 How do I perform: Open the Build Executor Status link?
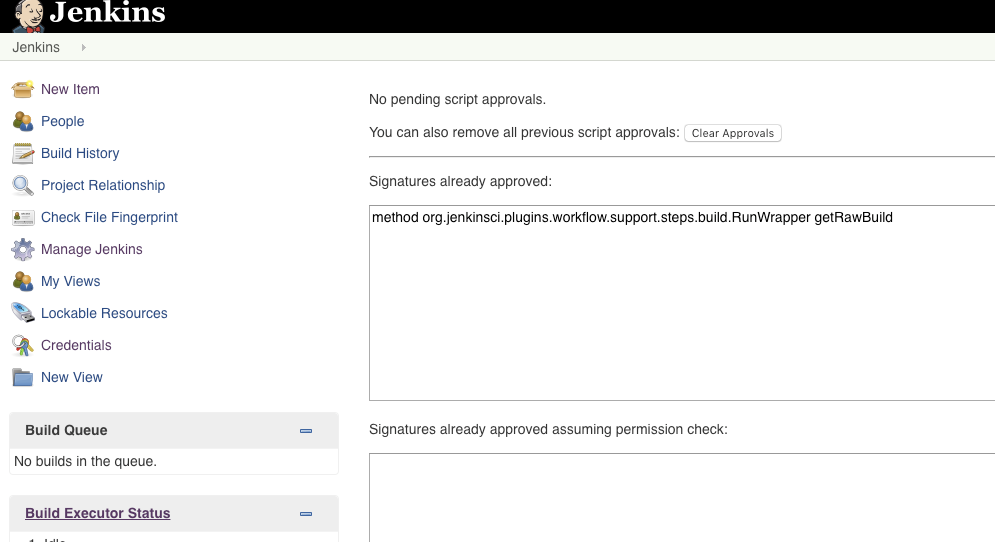(x=98, y=513)
